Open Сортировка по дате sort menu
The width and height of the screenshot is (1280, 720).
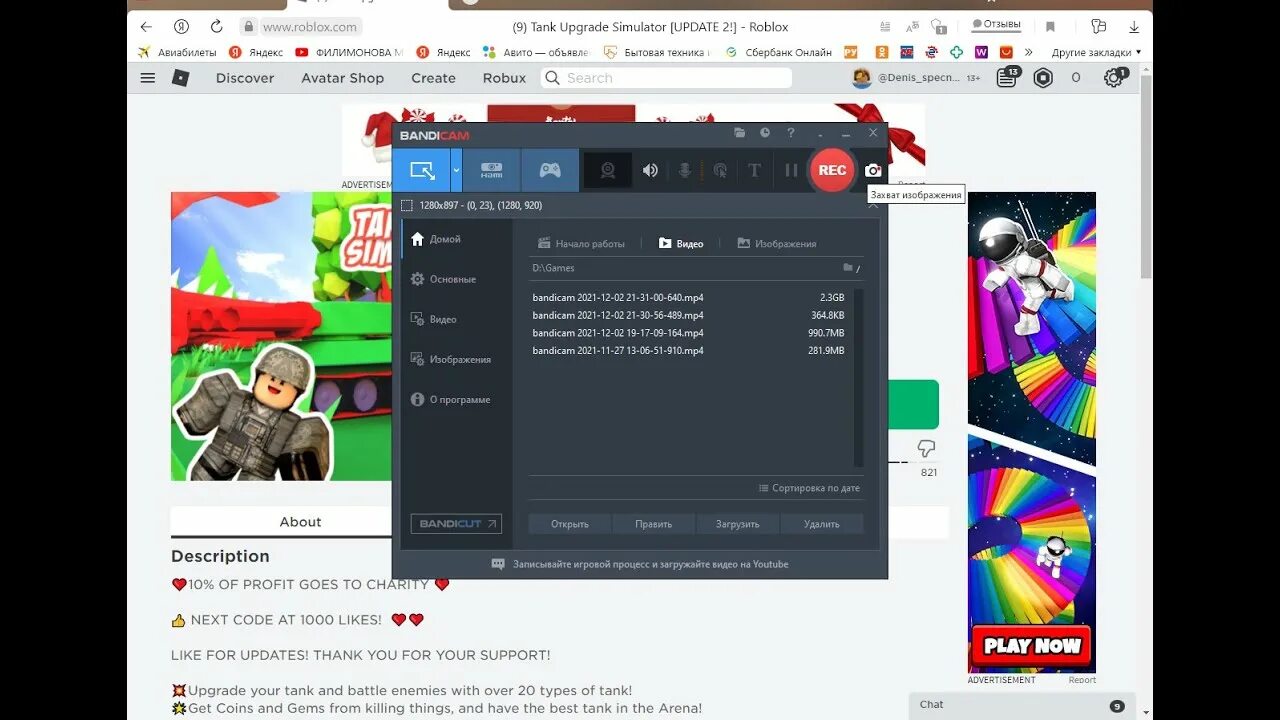tap(809, 488)
